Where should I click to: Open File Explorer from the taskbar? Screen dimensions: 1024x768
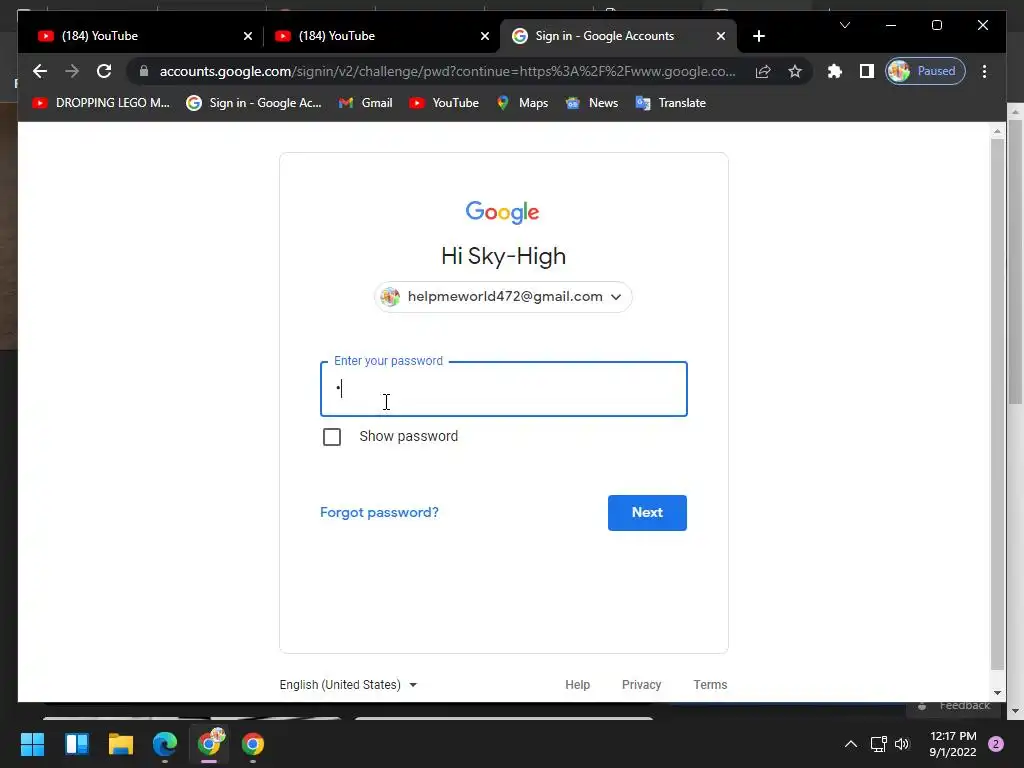tap(121, 744)
